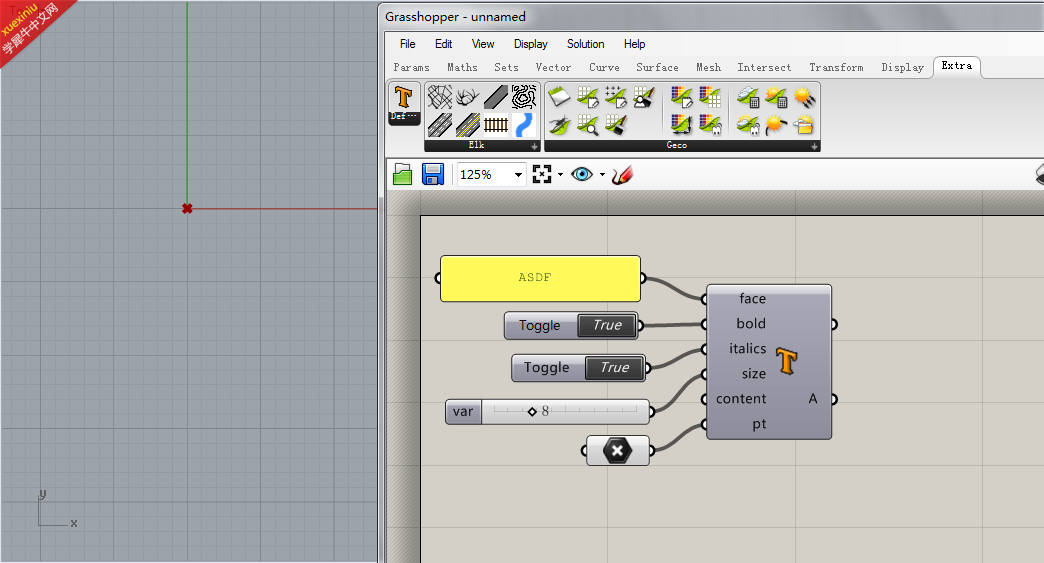Pick the Elk railway tracks icon
The height and width of the screenshot is (563, 1044).
coord(495,125)
